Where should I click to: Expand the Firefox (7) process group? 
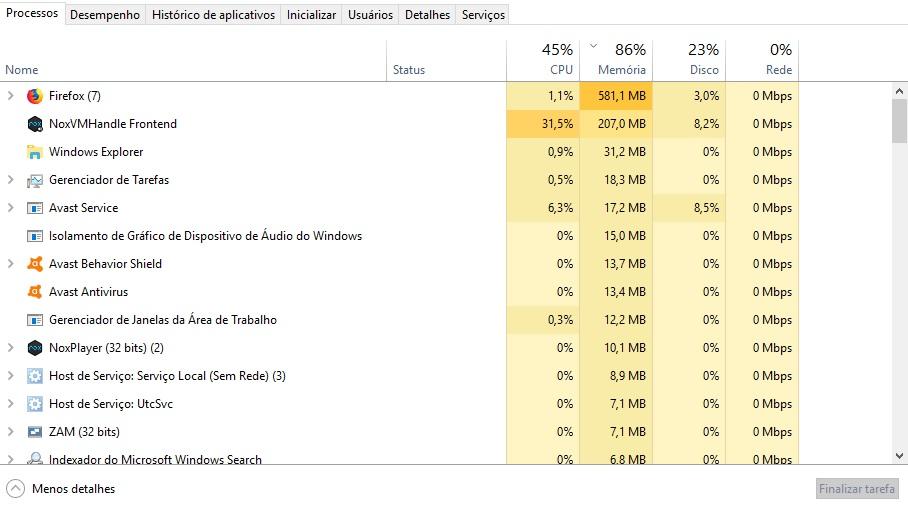tap(10, 96)
